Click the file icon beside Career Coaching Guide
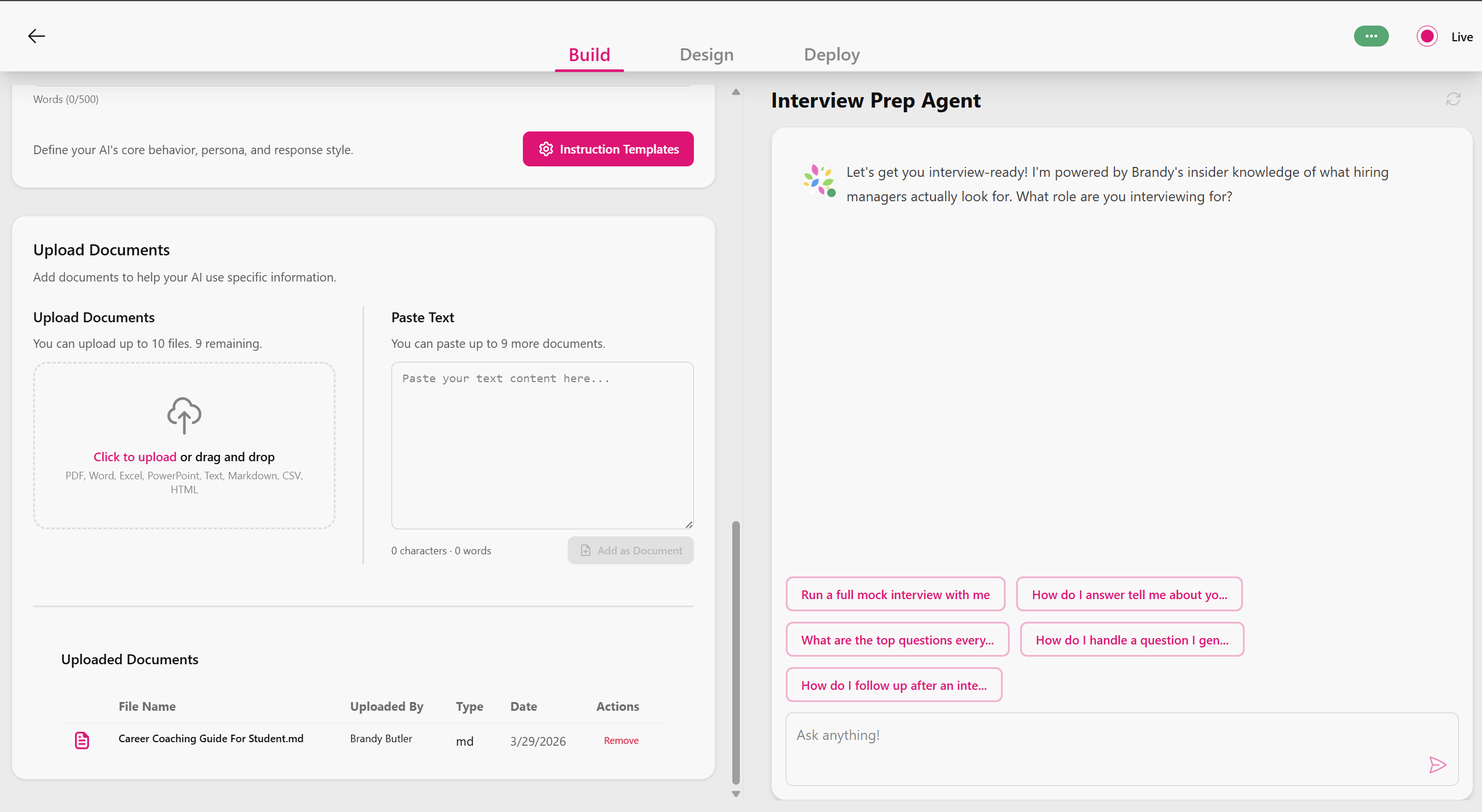The image size is (1482, 812). (81, 740)
